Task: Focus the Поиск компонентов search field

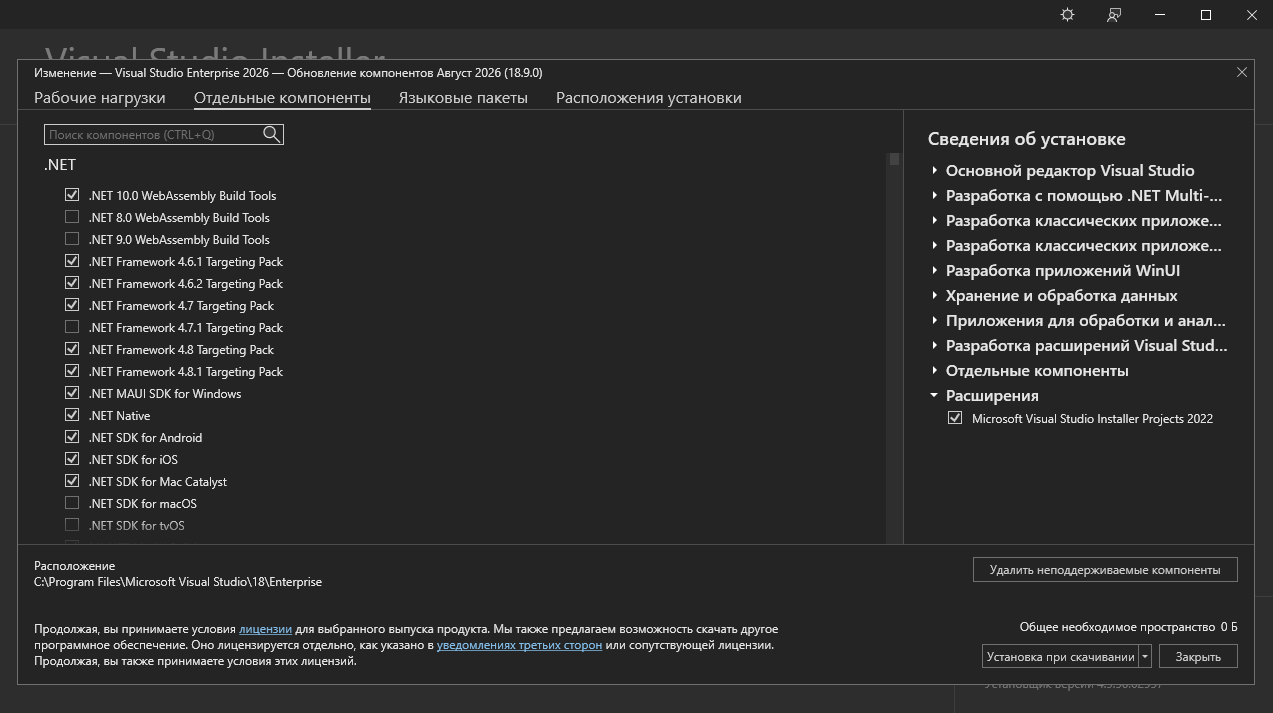Action: [x=154, y=134]
